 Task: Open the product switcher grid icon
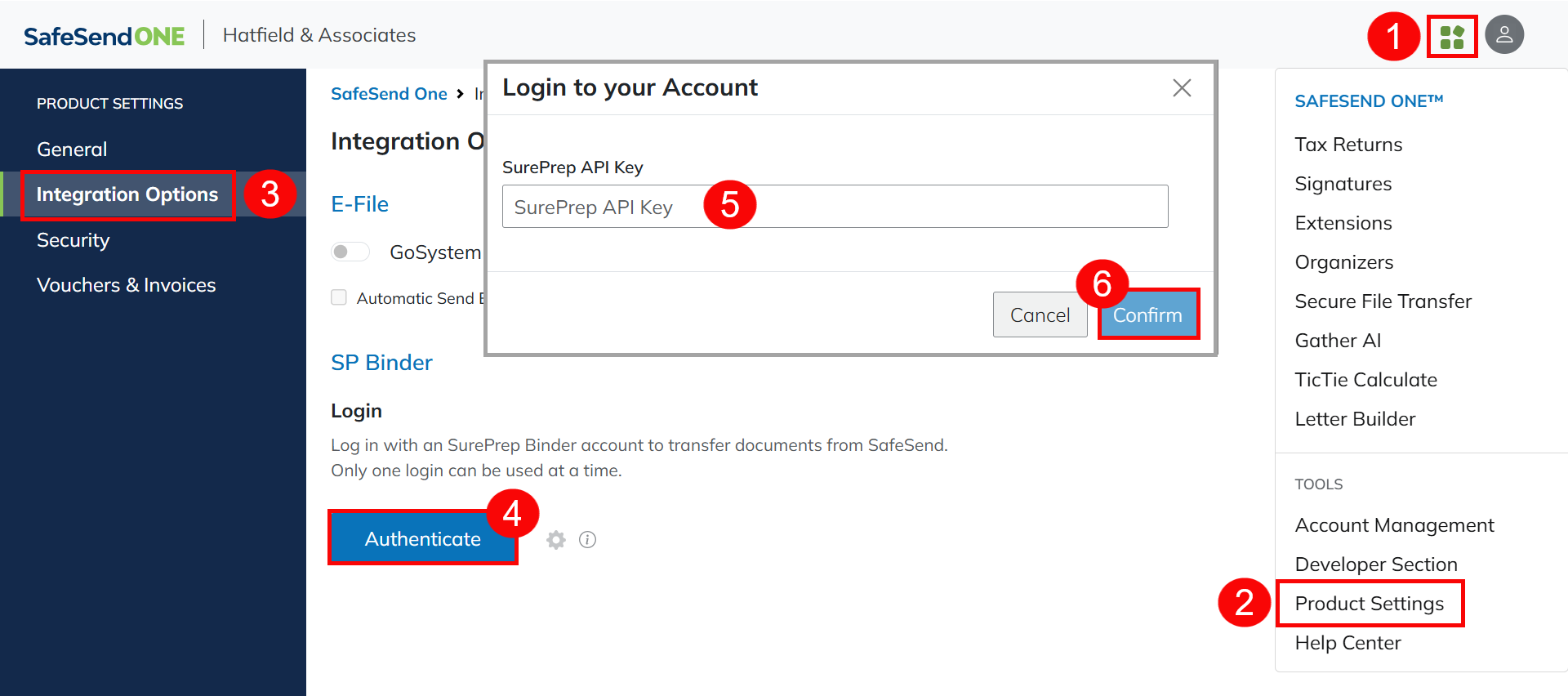pos(1452,37)
